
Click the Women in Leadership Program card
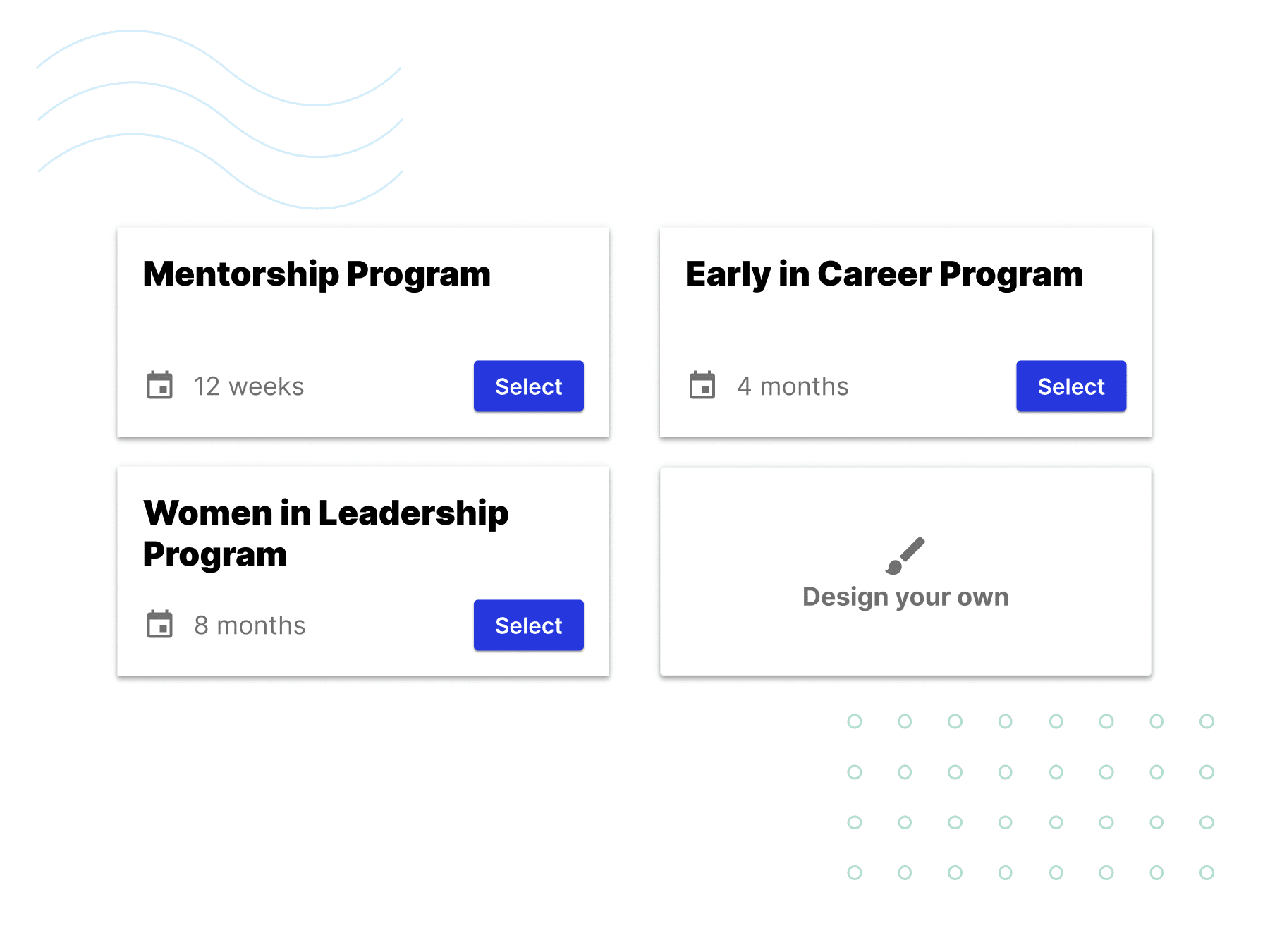(362, 571)
